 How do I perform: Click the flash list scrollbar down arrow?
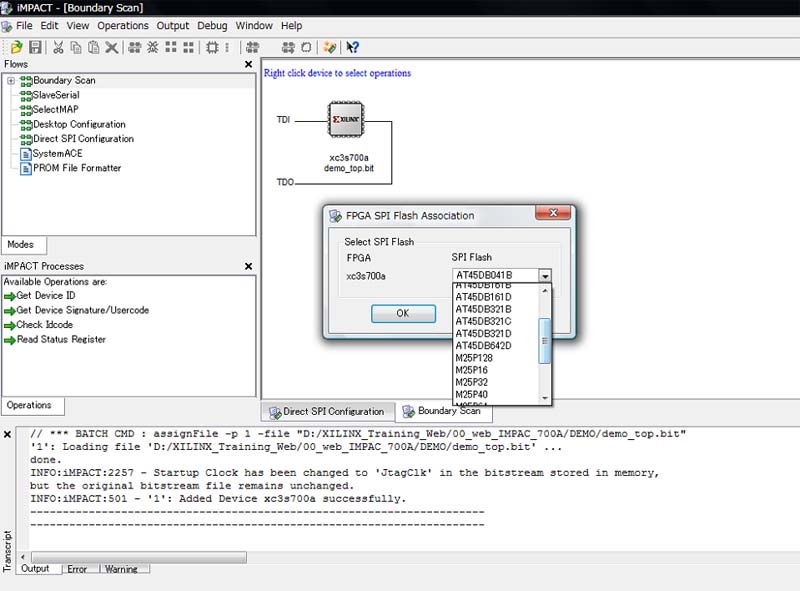pos(545,398)
